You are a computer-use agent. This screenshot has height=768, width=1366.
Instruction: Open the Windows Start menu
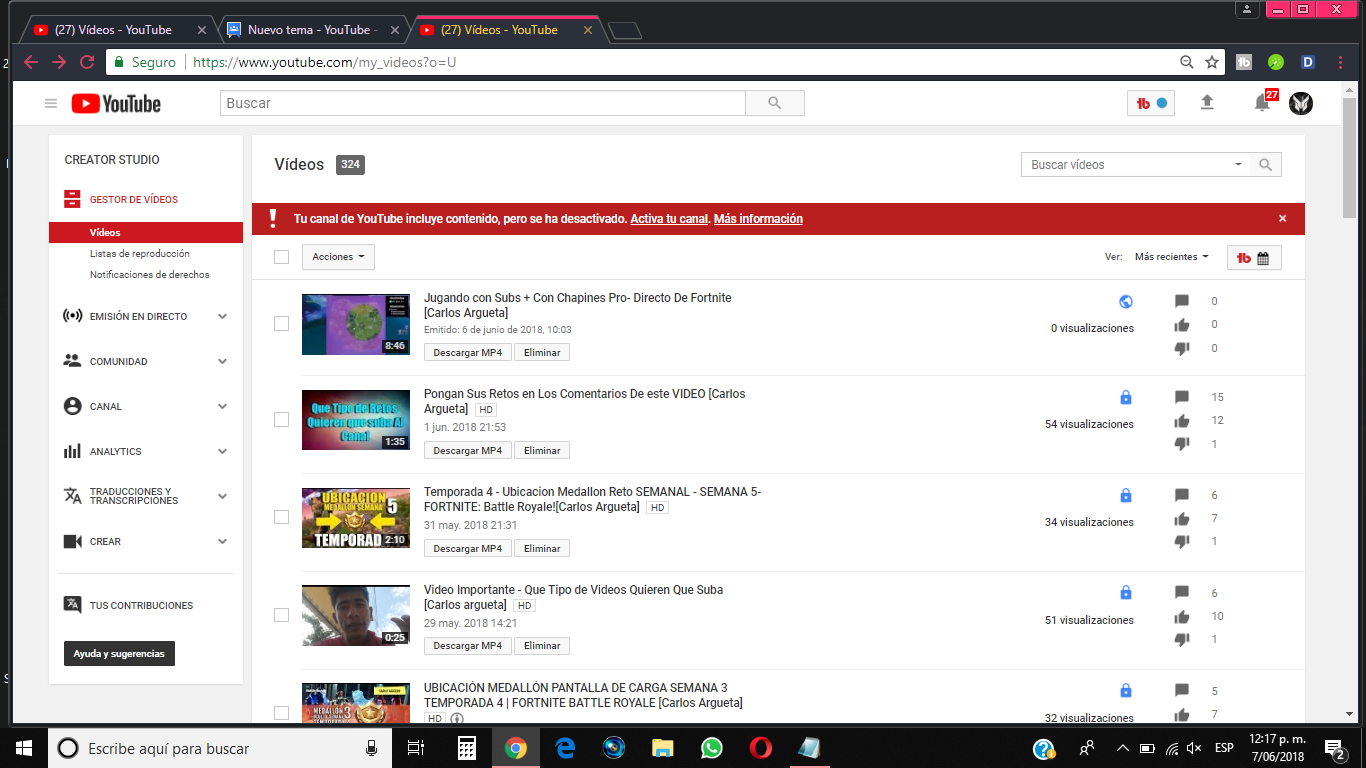tap(24, 748)
